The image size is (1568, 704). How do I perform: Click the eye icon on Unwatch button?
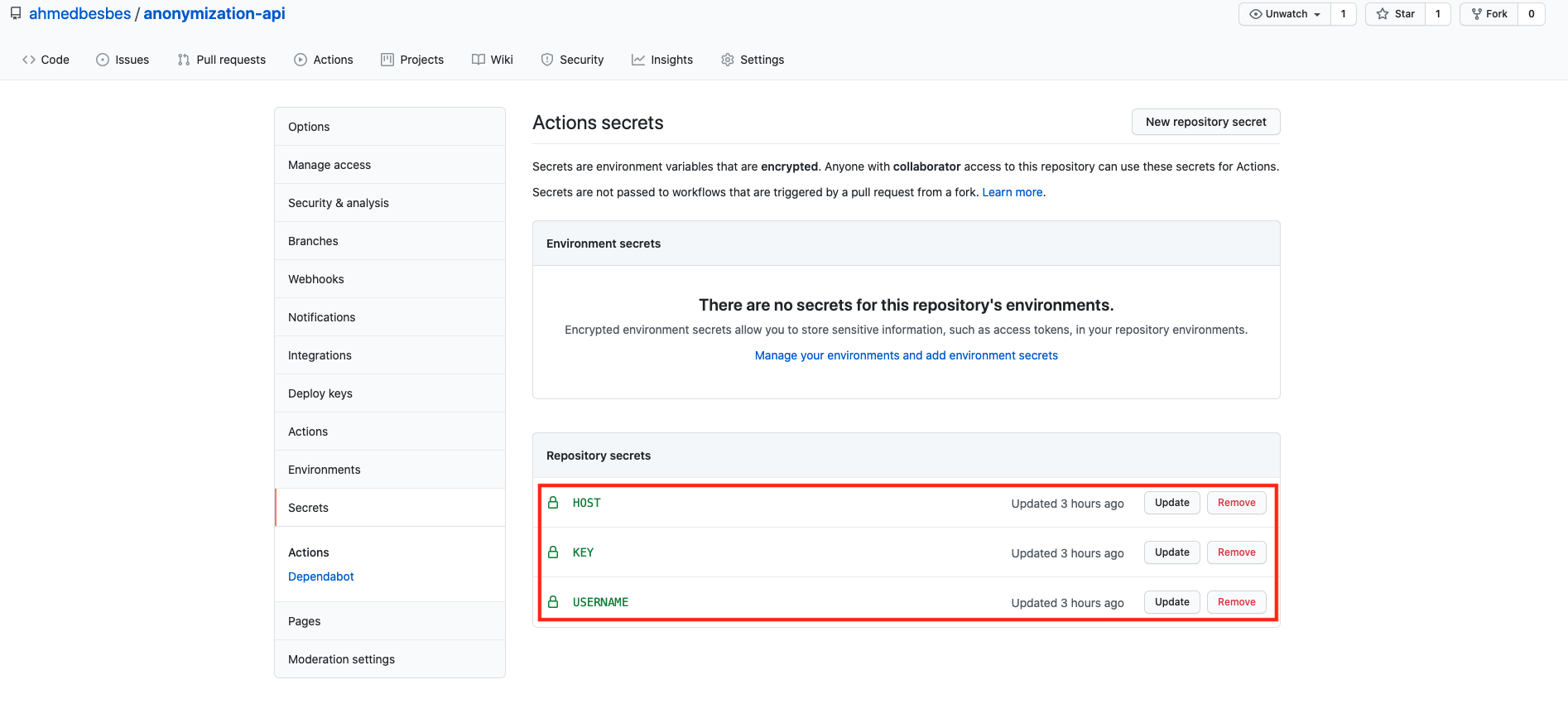(x=1256, y=14)
